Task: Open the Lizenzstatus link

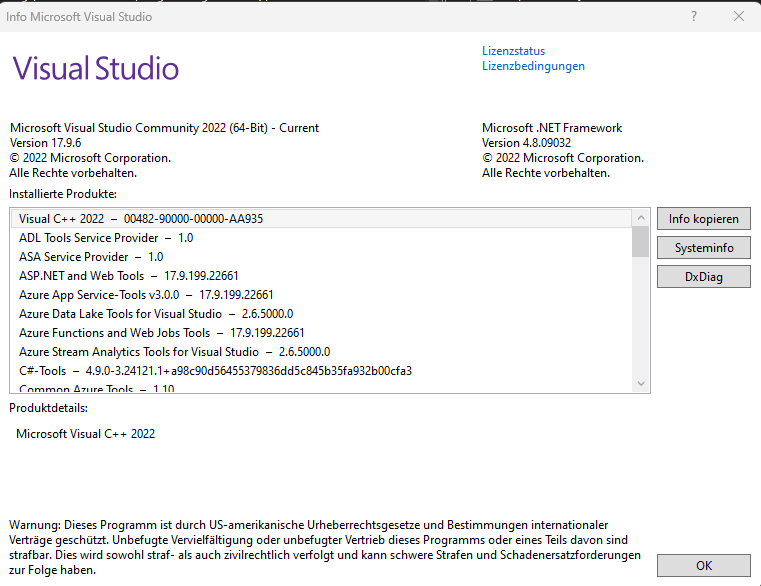Action: coord(513,51)
